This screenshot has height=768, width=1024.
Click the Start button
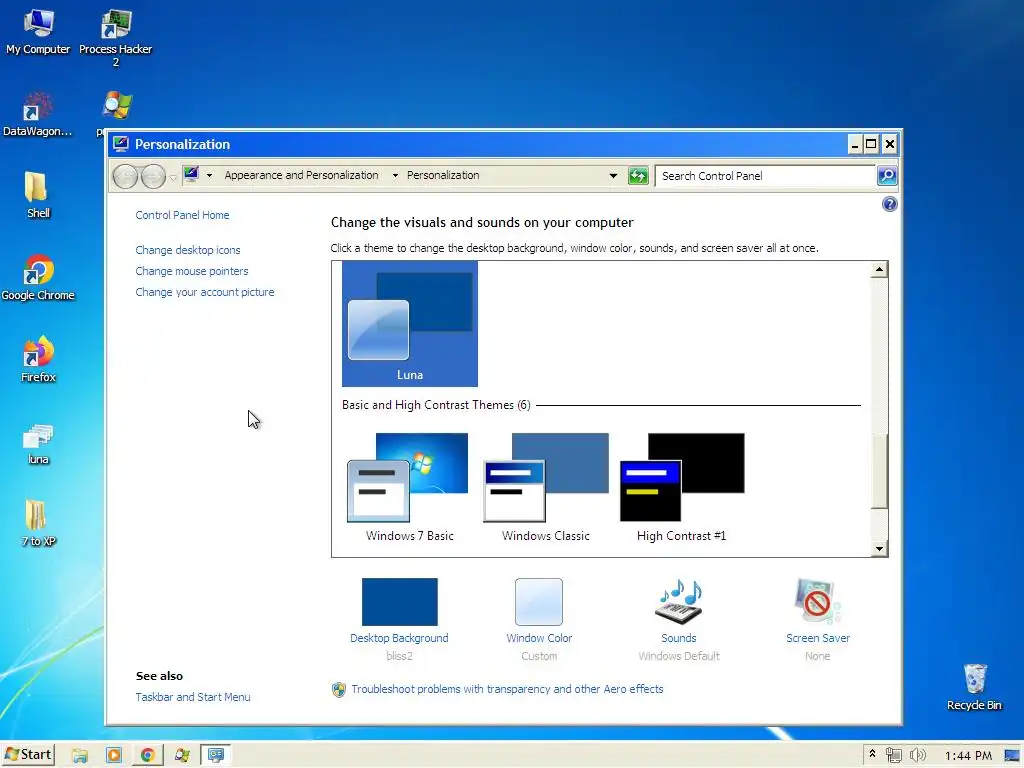28,755
